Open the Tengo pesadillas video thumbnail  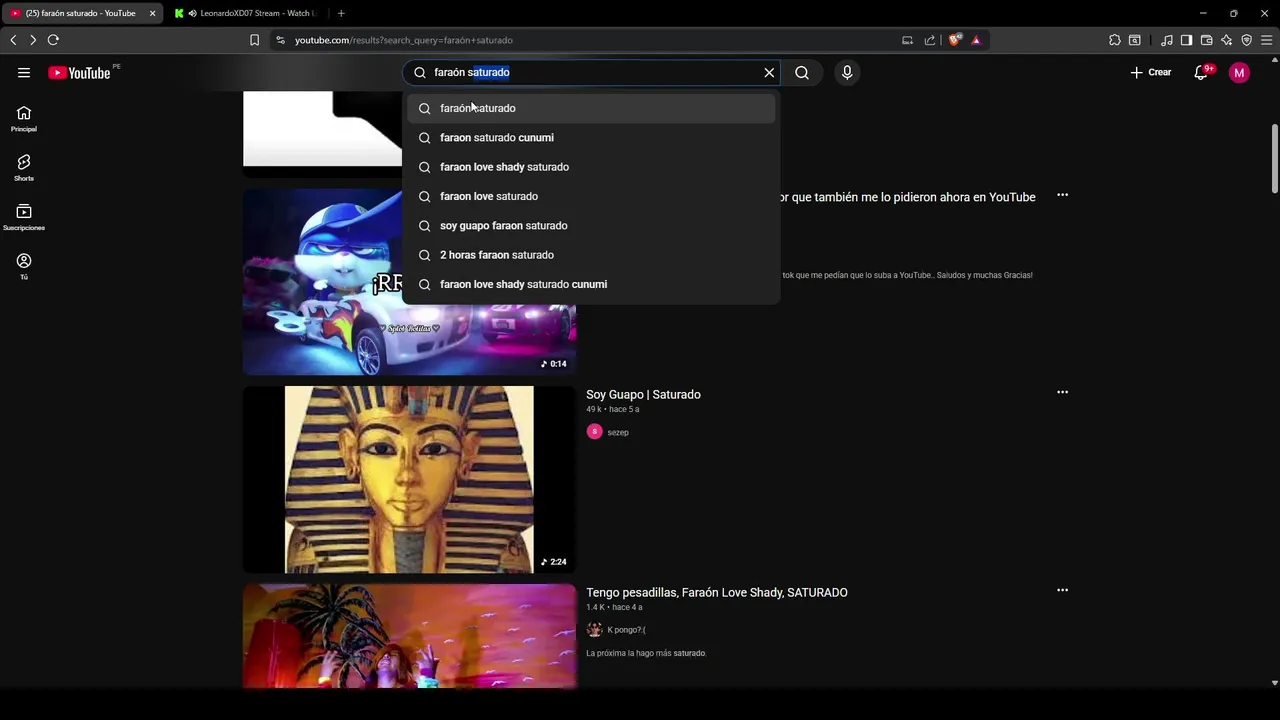coord(409,636)
